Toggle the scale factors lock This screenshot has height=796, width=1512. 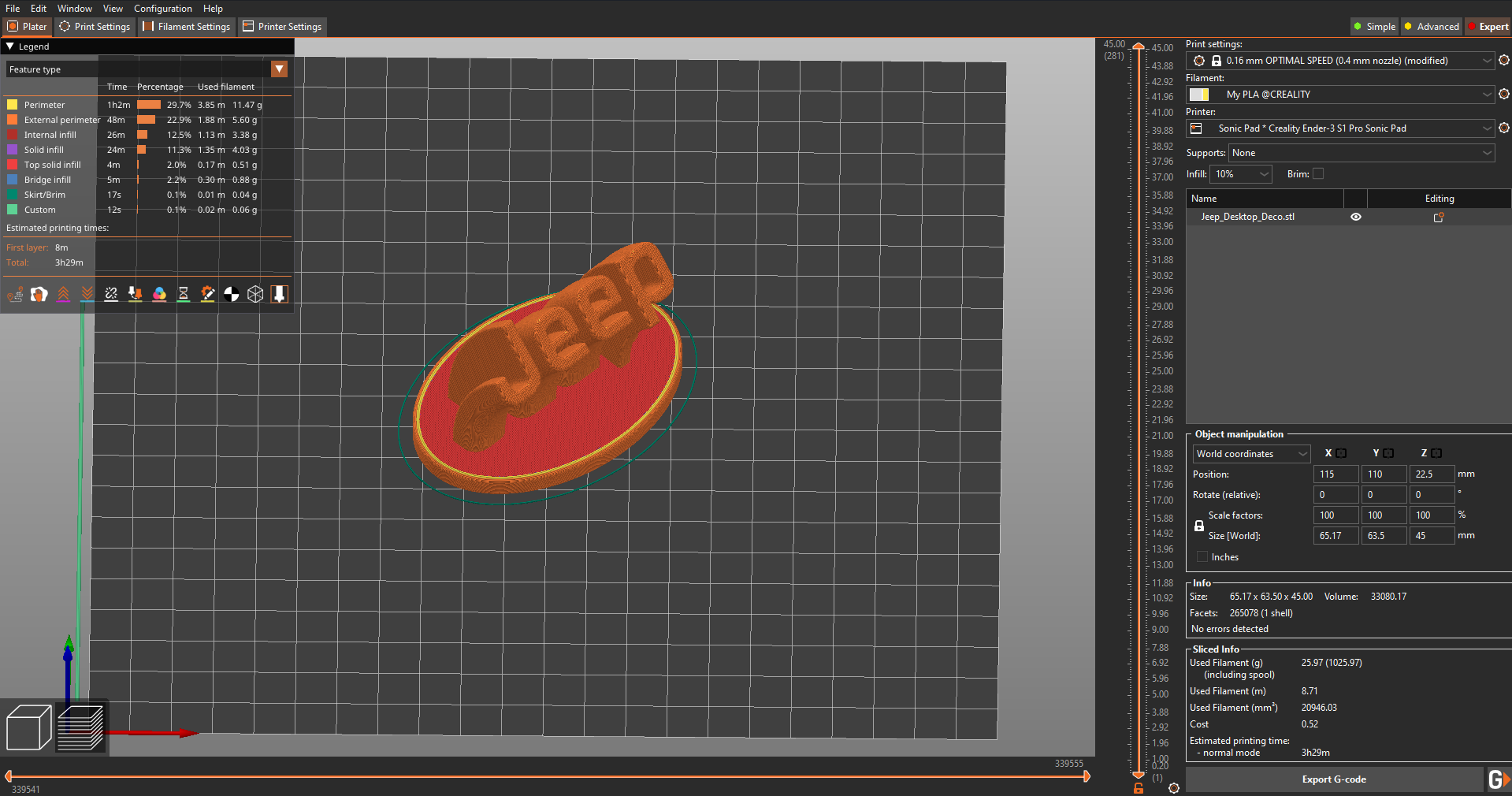[x=1199, y=526]
